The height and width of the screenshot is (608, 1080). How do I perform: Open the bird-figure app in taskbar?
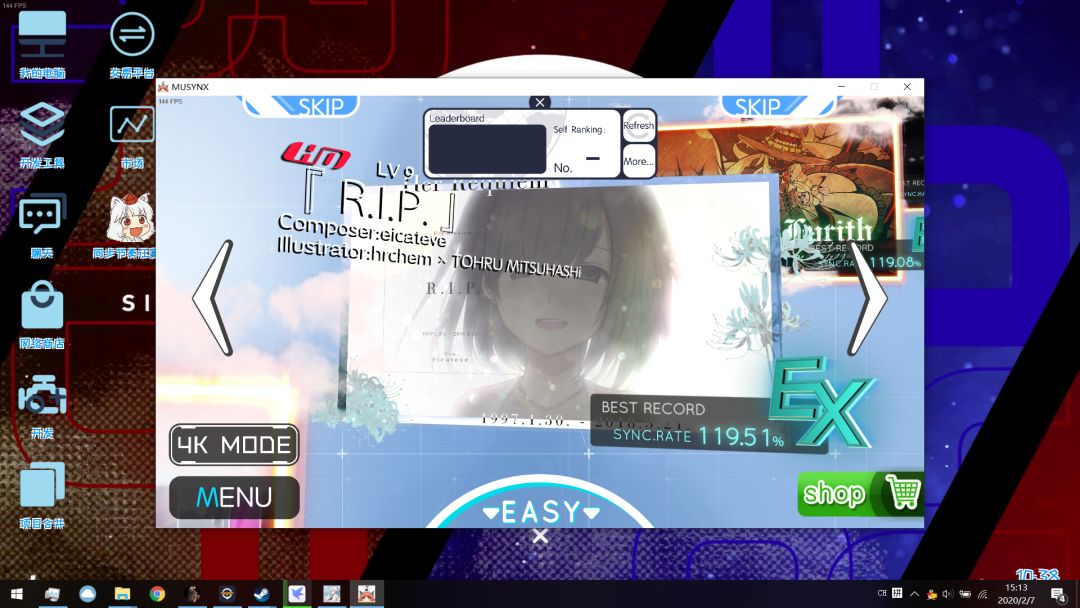[x=193, y=594]
